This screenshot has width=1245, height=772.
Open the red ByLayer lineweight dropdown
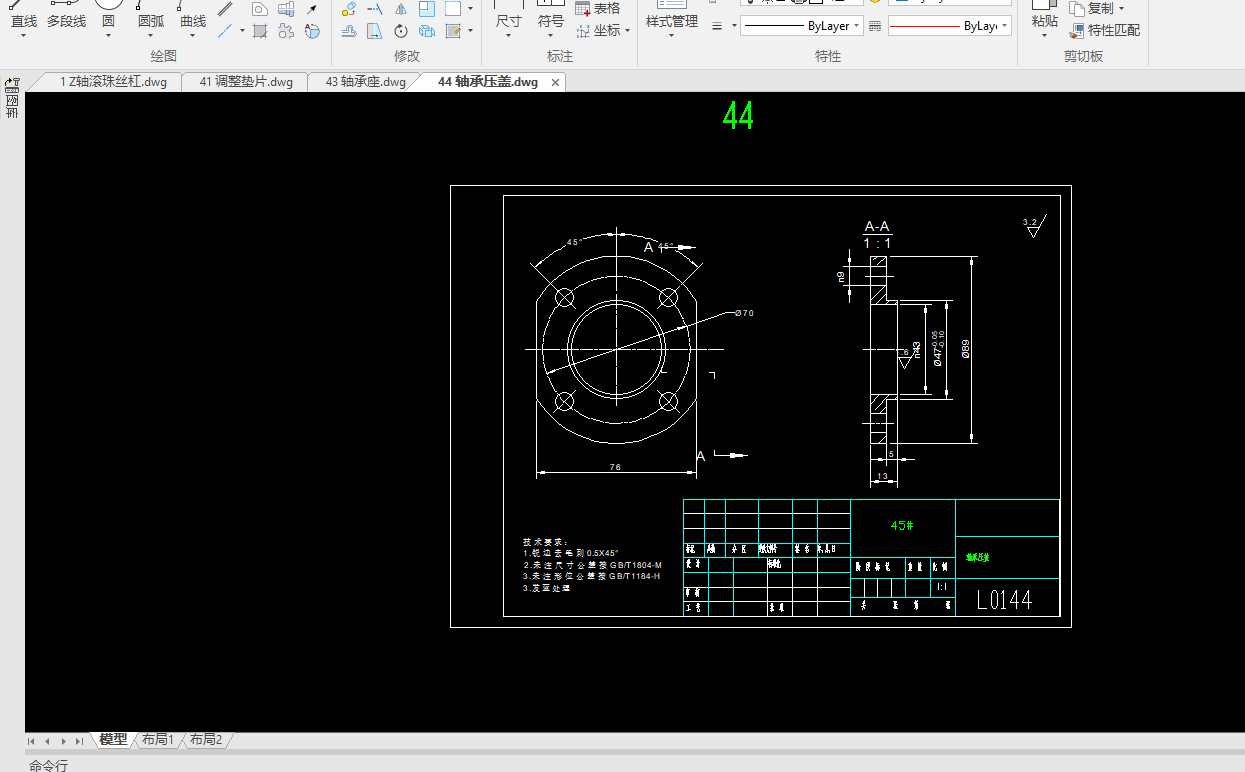click(x=1004, y=26)
